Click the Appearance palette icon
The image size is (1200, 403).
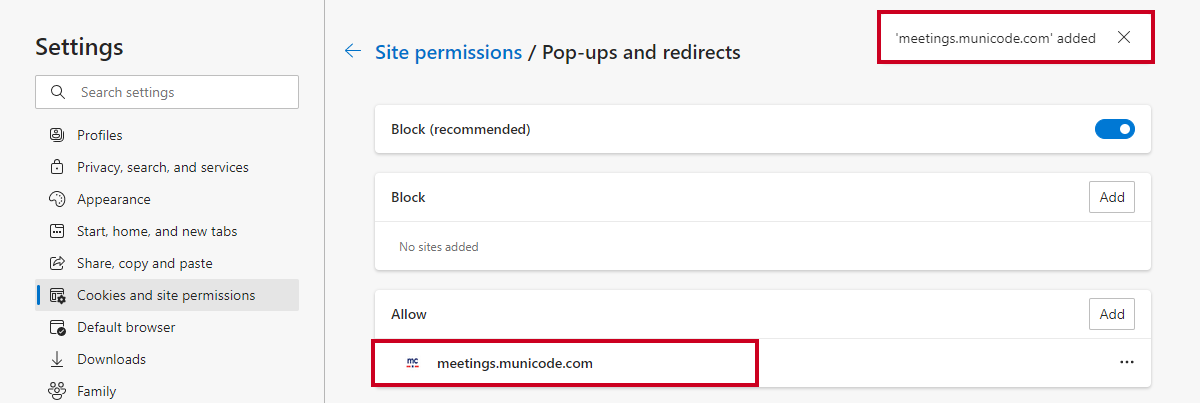click(57, 199)
